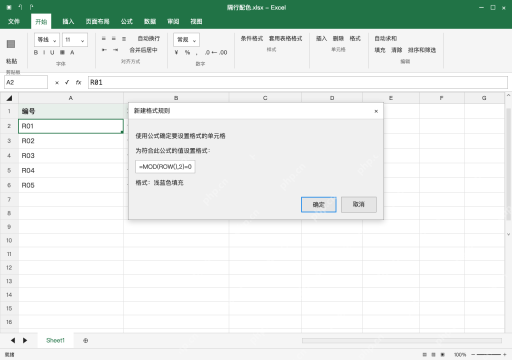Switch to the 插入 Insert tab

tap(68, 21)
